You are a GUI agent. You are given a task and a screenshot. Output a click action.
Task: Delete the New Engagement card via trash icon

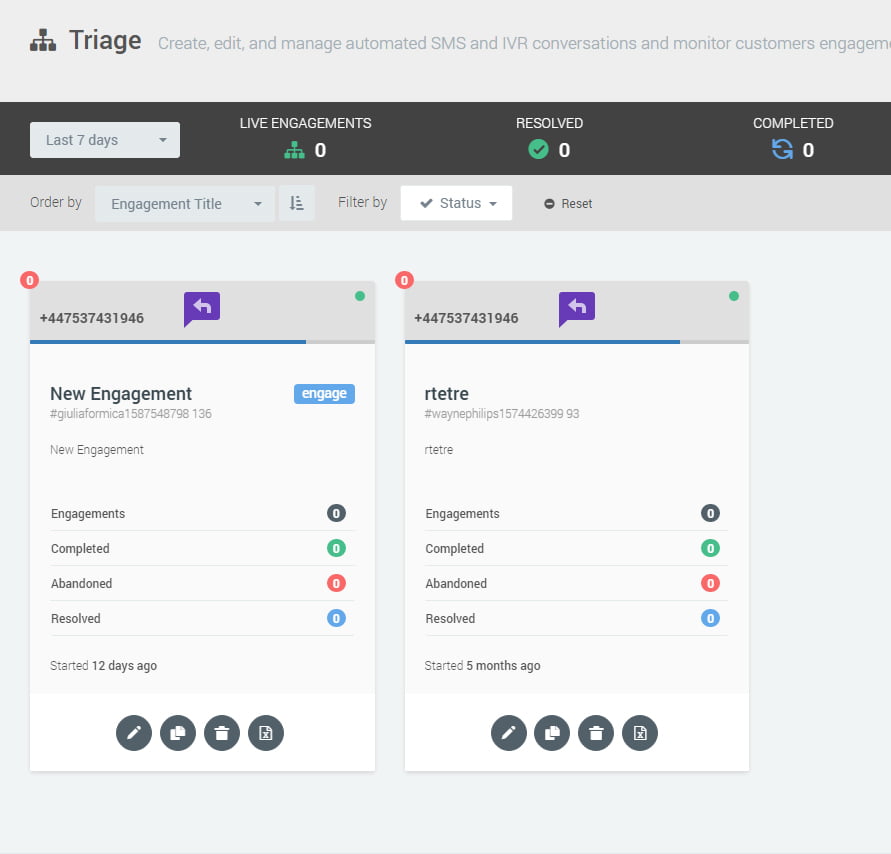222,733
